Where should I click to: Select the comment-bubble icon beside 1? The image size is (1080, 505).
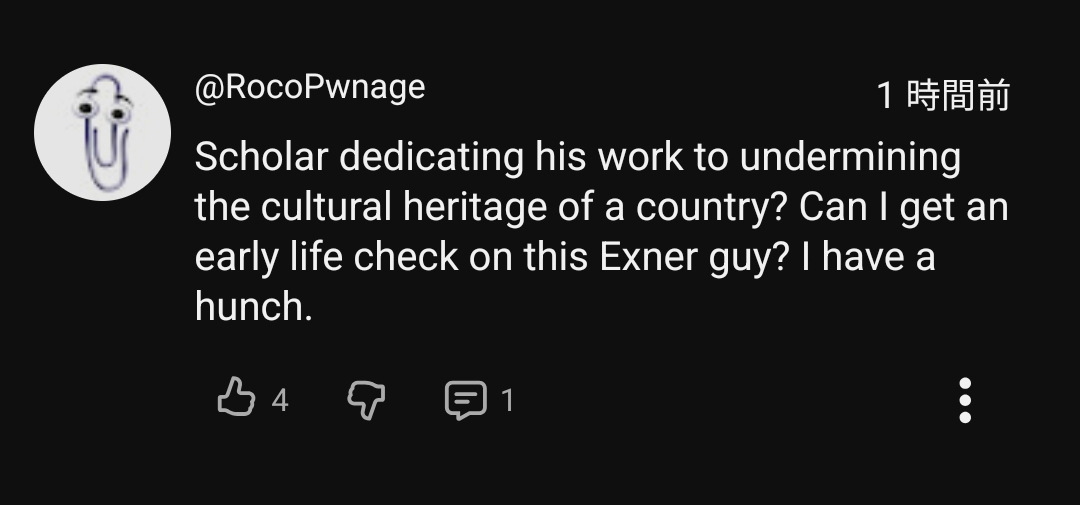pyautogui.click(x=465, y=400)
